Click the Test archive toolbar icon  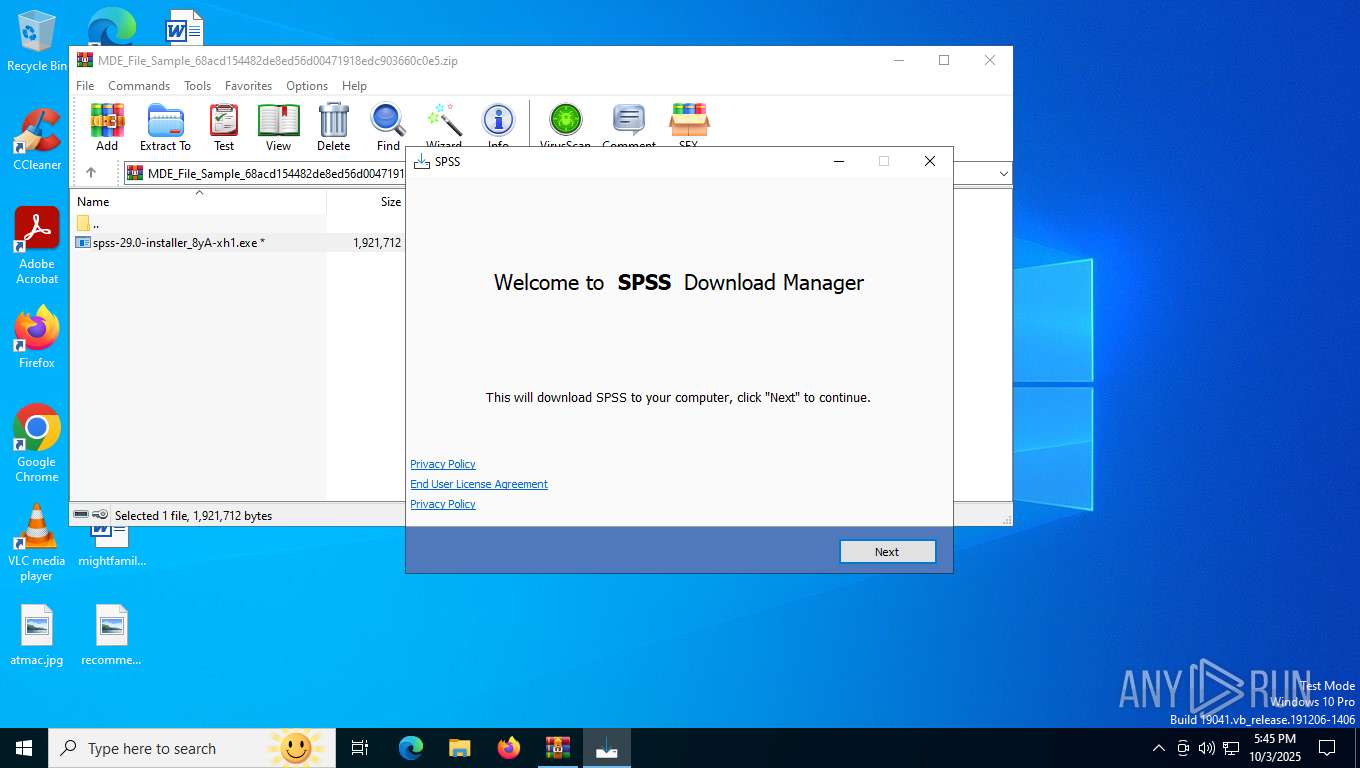224,127
